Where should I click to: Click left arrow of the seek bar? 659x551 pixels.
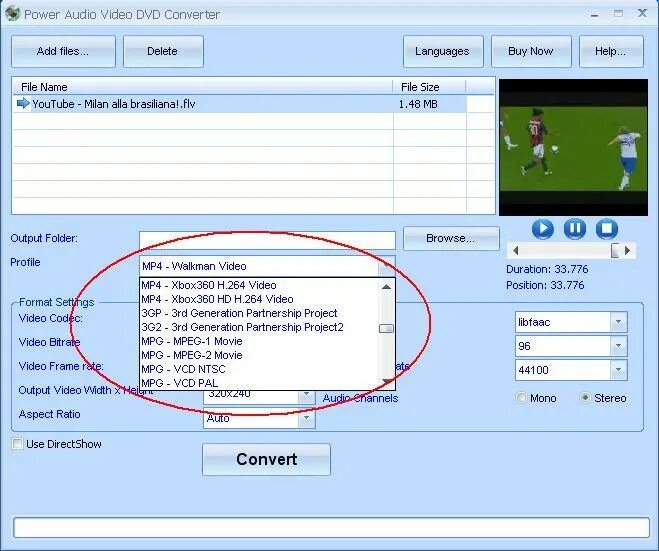click(516, 251)
